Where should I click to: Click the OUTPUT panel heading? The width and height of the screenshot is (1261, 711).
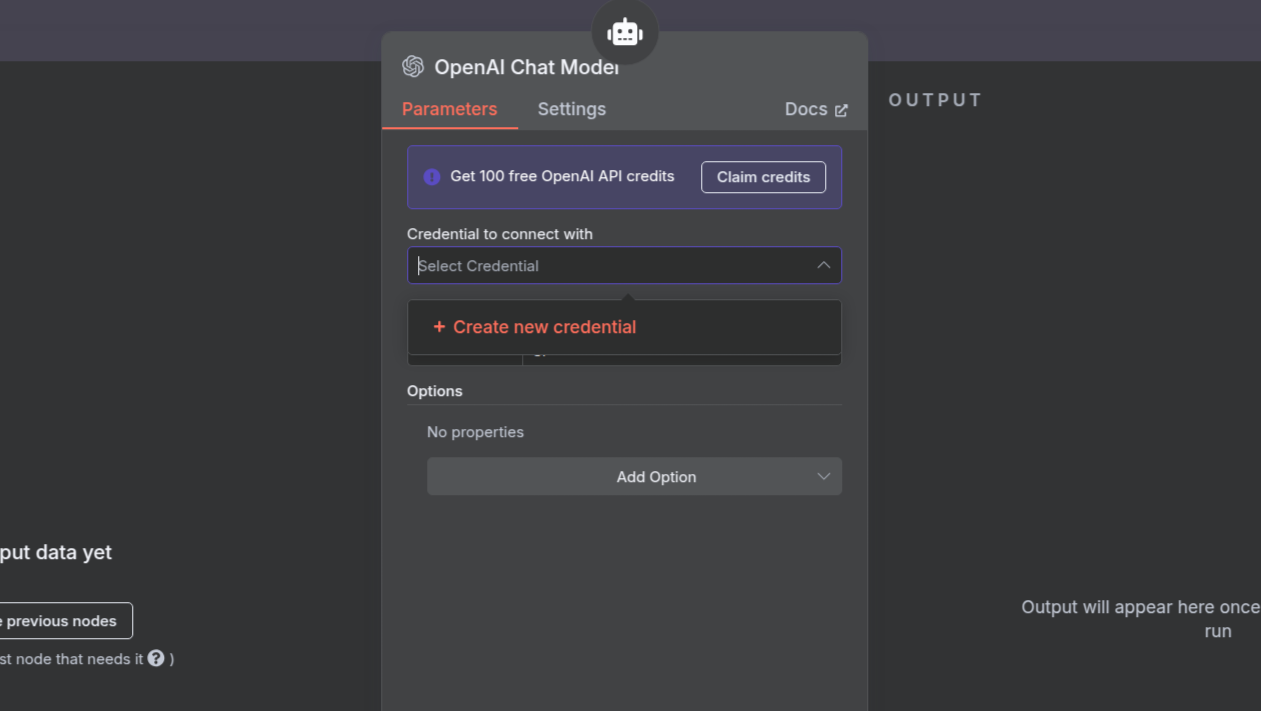pos(935,100)
